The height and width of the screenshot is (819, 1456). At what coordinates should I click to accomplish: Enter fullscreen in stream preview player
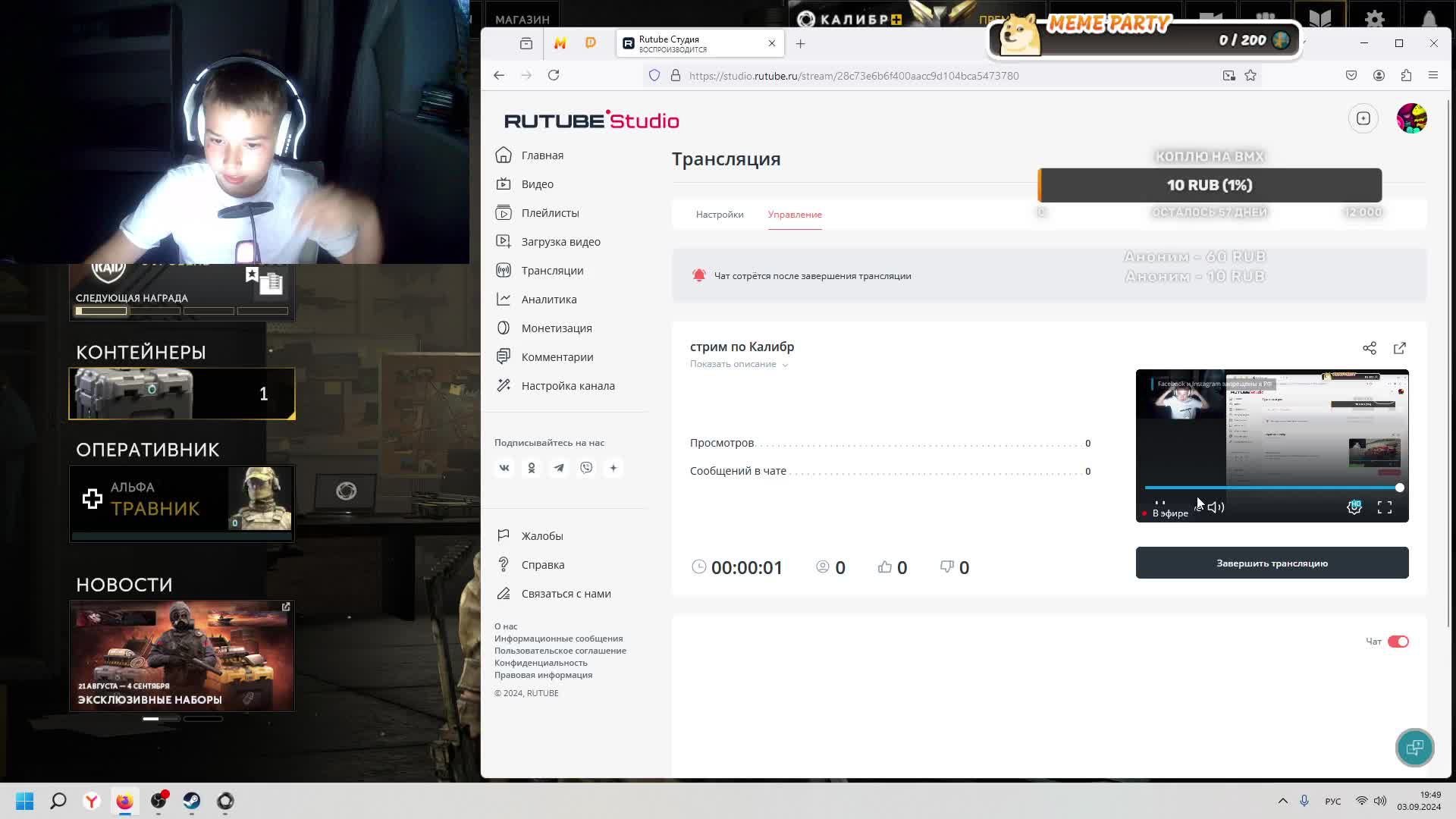[1385, 507]
